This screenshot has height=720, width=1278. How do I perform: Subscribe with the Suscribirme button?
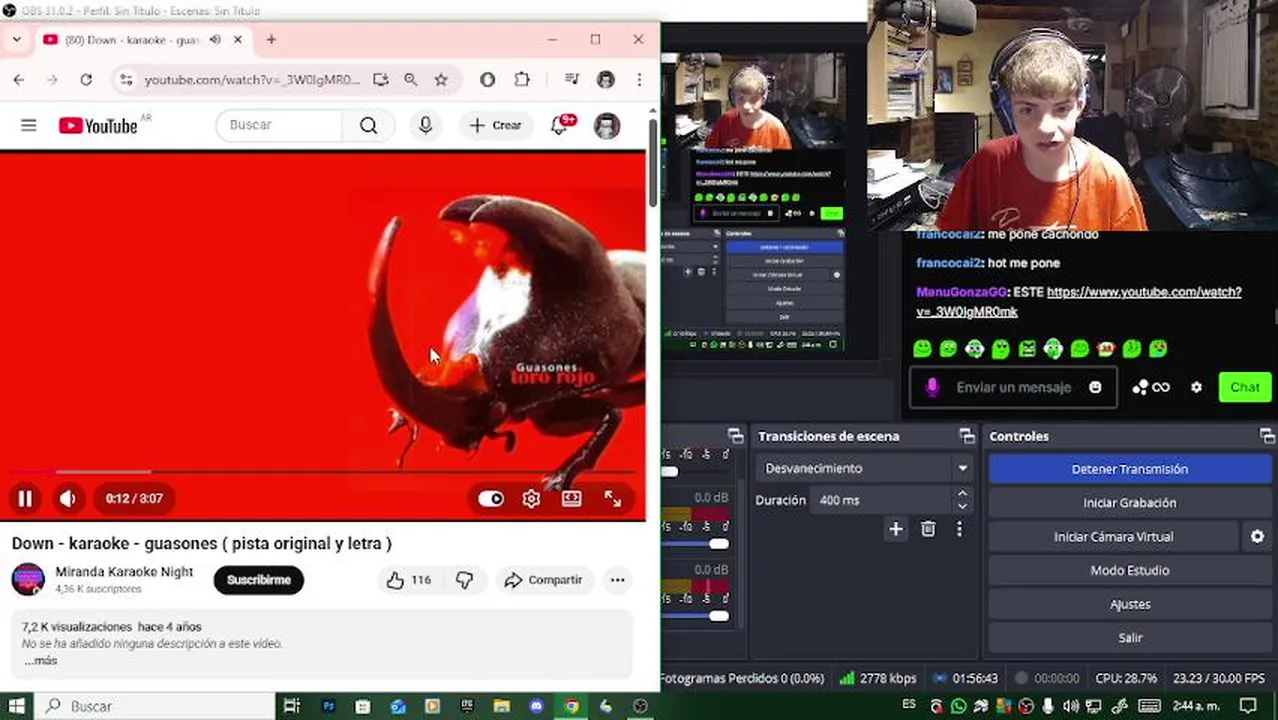click(258, 580)
